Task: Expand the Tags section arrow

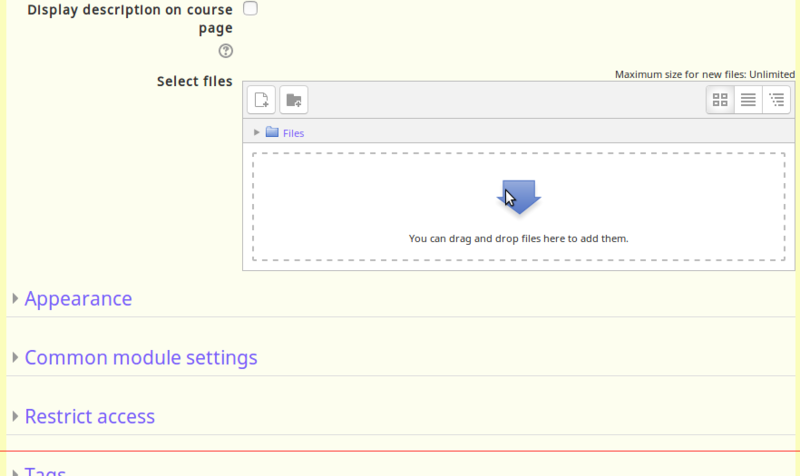Action: [x=15, y=472]
